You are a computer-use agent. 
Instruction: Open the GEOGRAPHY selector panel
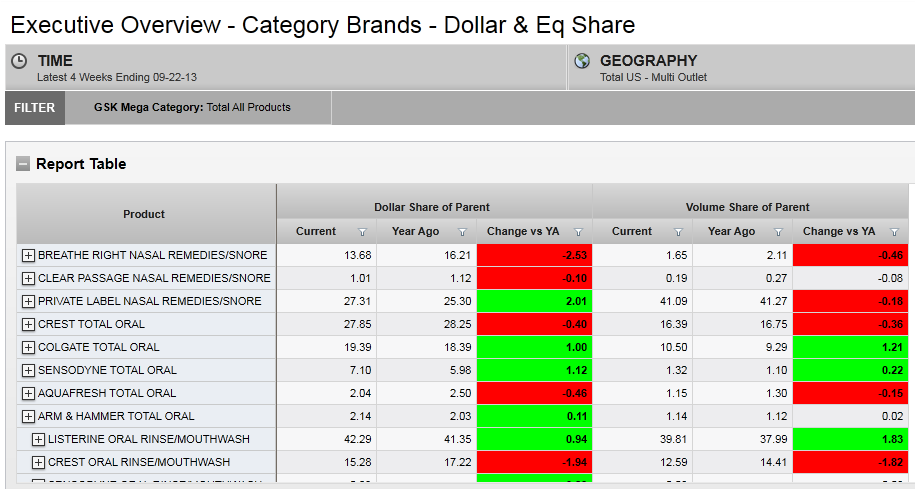[x=740, y=67]
